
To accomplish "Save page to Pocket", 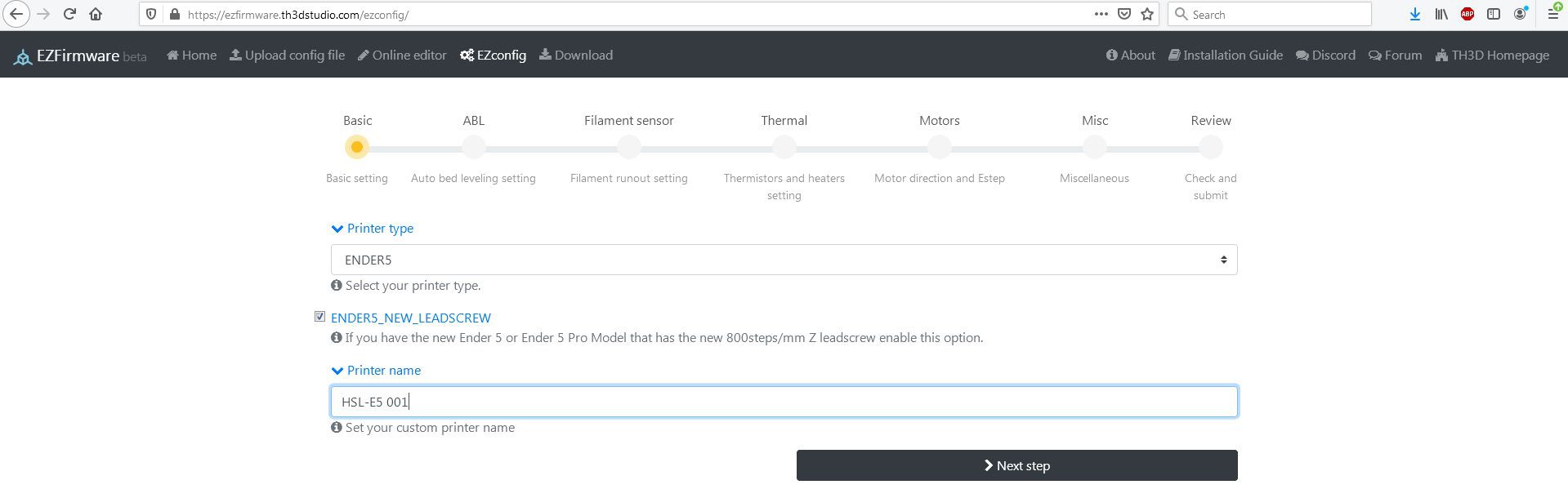I will tap(1124, 14).
